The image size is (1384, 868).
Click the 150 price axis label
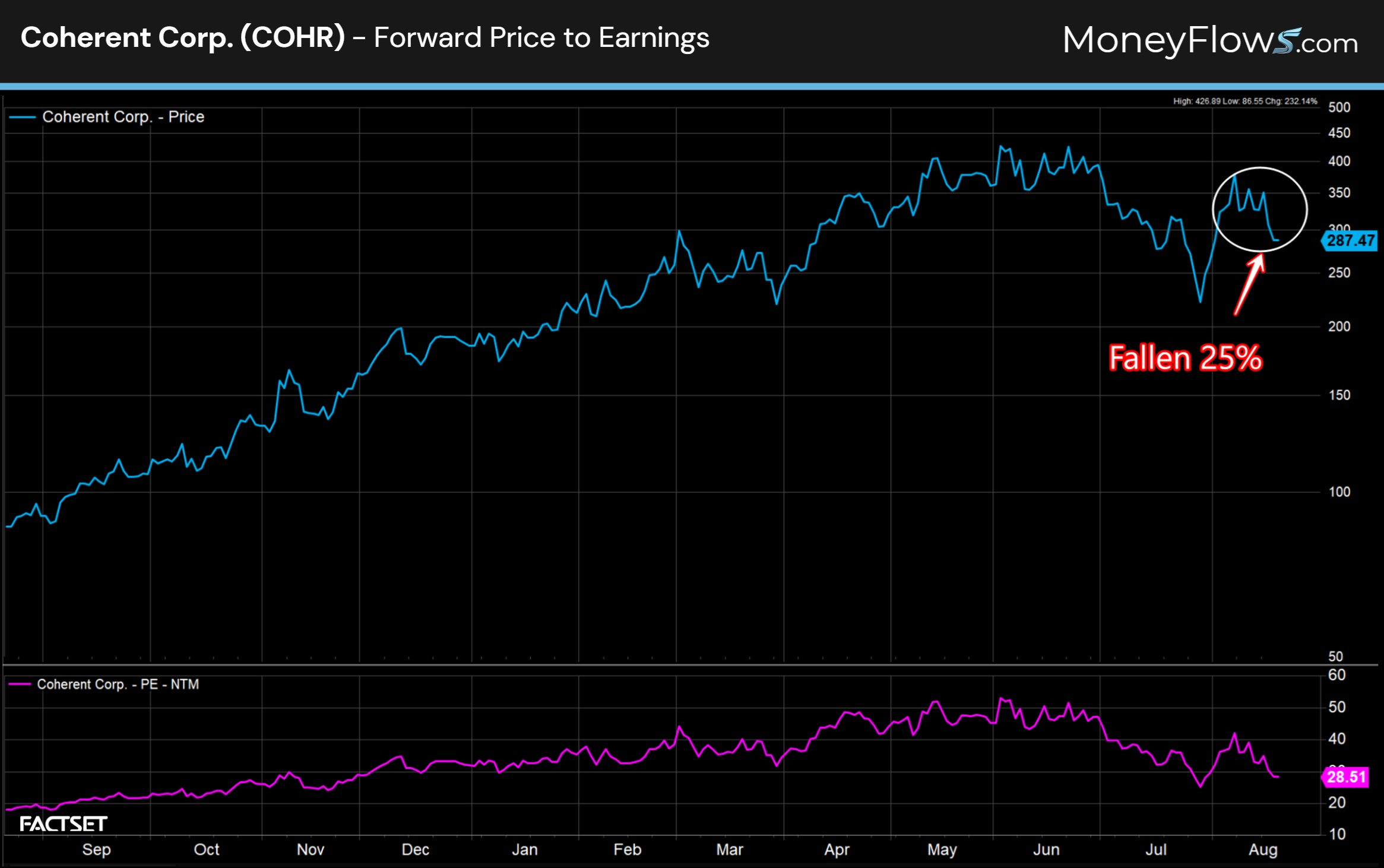[1339, 395]
